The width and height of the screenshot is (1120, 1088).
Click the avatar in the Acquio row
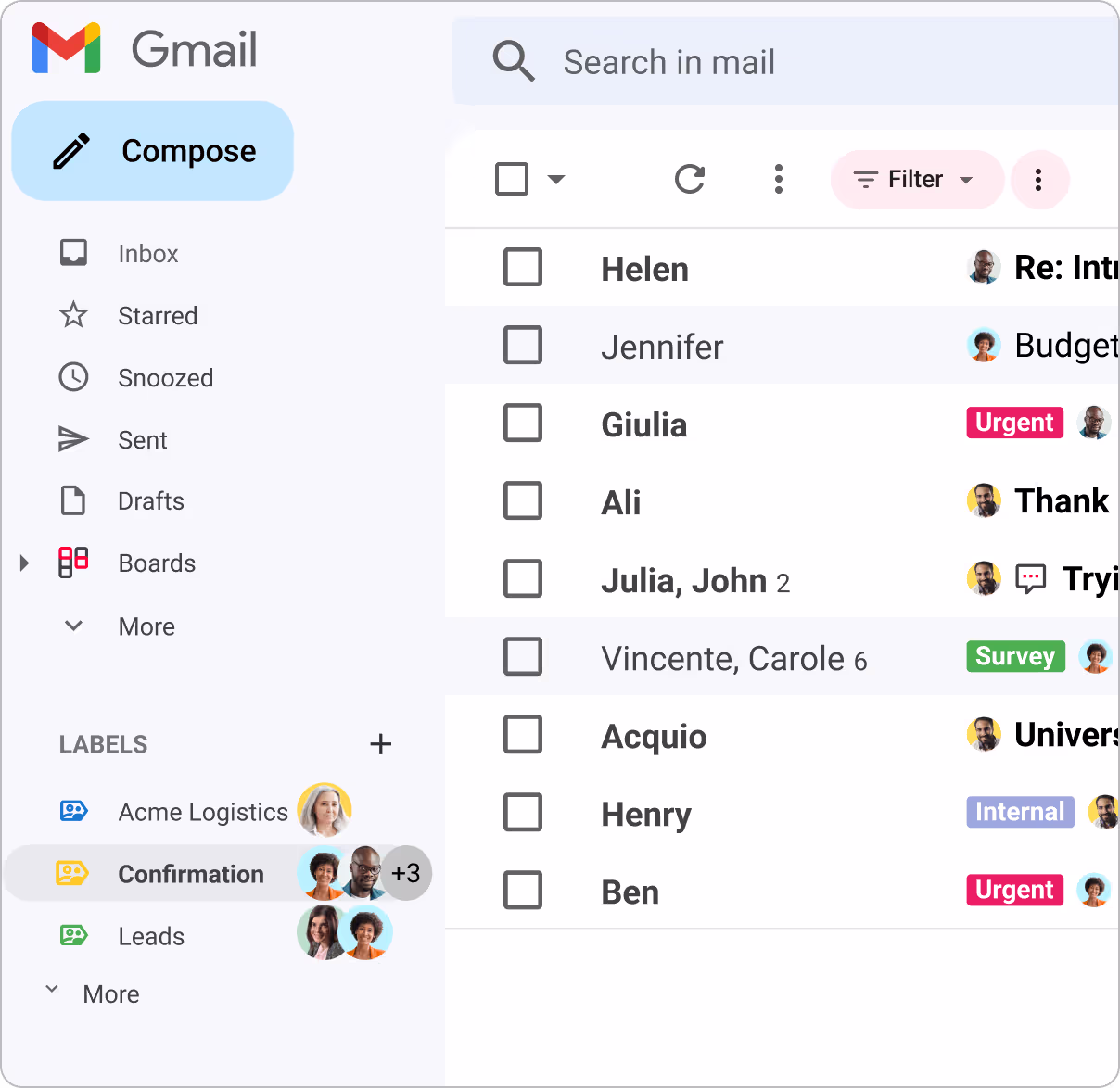(x=984, y=734)
